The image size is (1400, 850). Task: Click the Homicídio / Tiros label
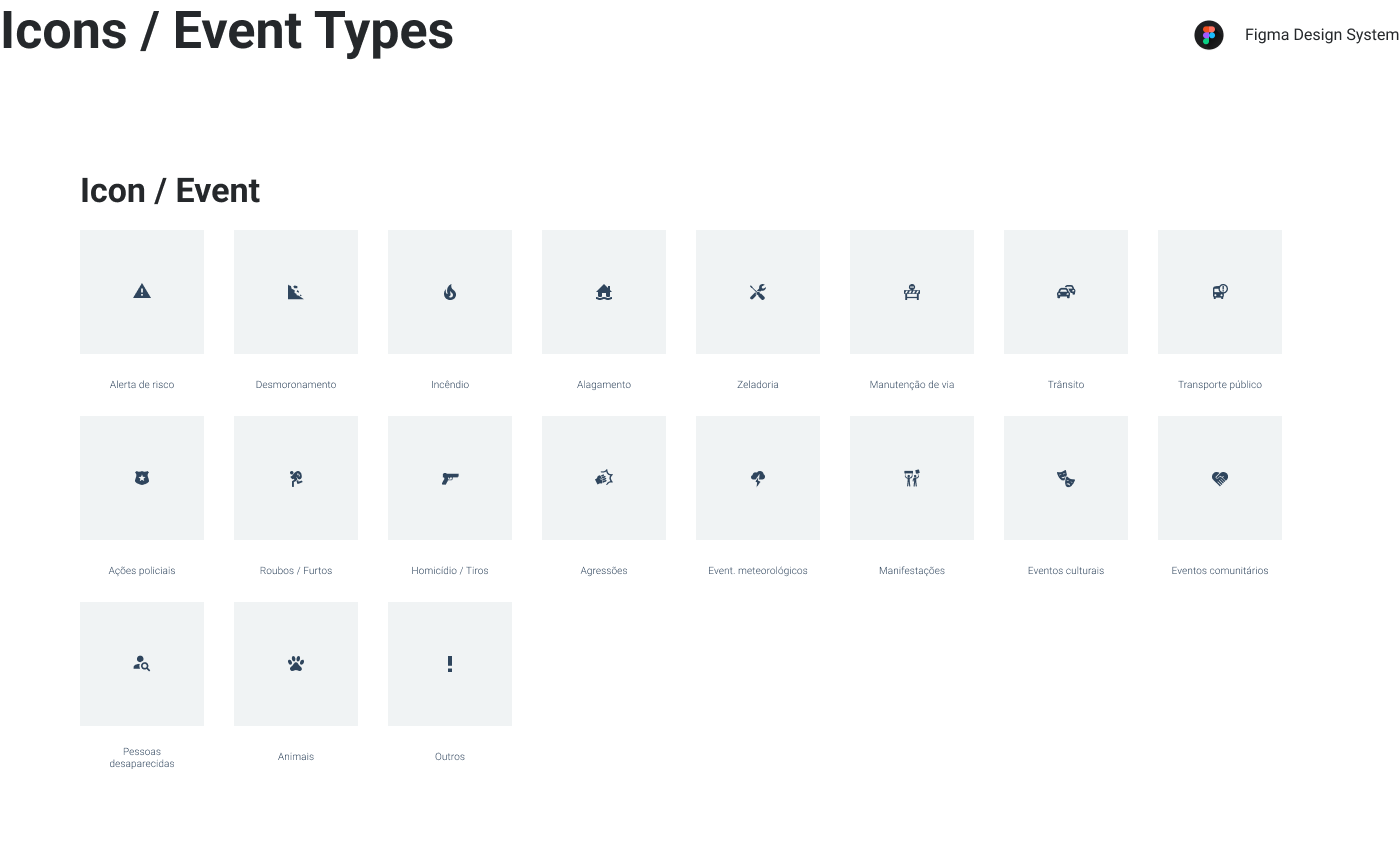[x=450, y=570]
